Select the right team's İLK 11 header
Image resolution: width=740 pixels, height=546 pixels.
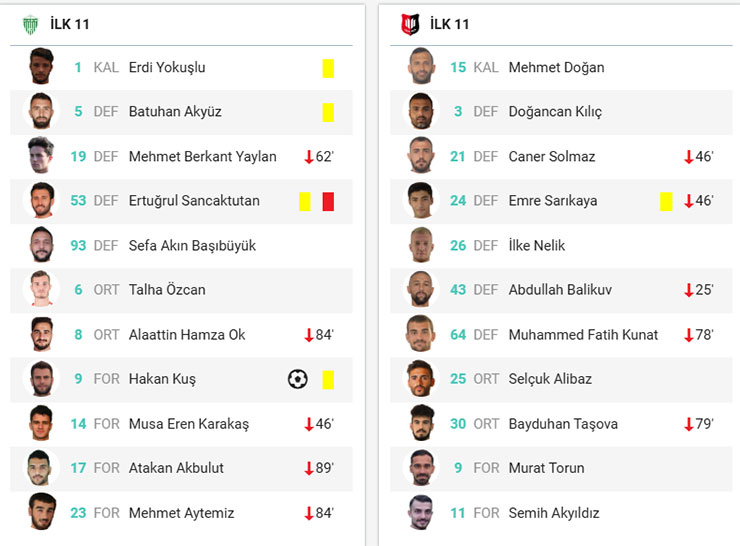pyautogui.click(x=449, y=24)
